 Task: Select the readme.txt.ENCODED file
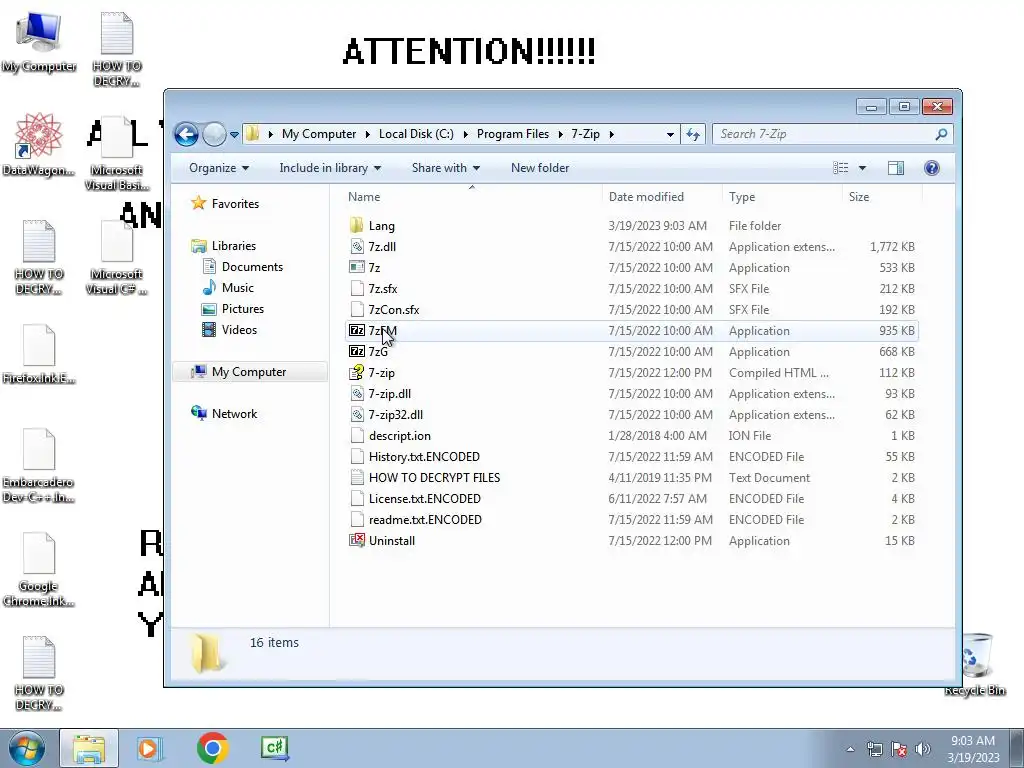click(x=425, y=519)
